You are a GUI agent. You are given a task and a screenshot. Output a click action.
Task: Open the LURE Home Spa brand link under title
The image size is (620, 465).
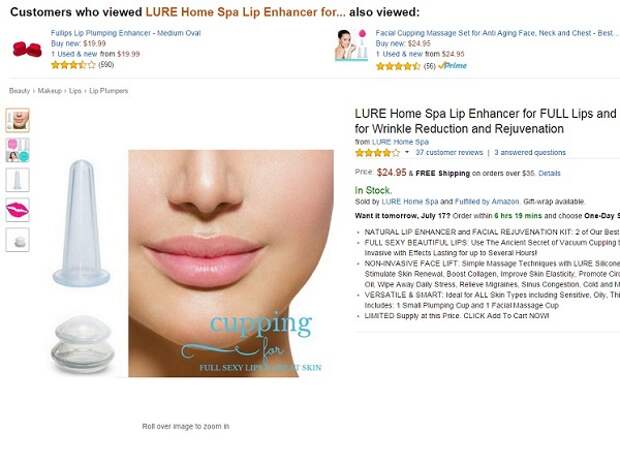400,142
